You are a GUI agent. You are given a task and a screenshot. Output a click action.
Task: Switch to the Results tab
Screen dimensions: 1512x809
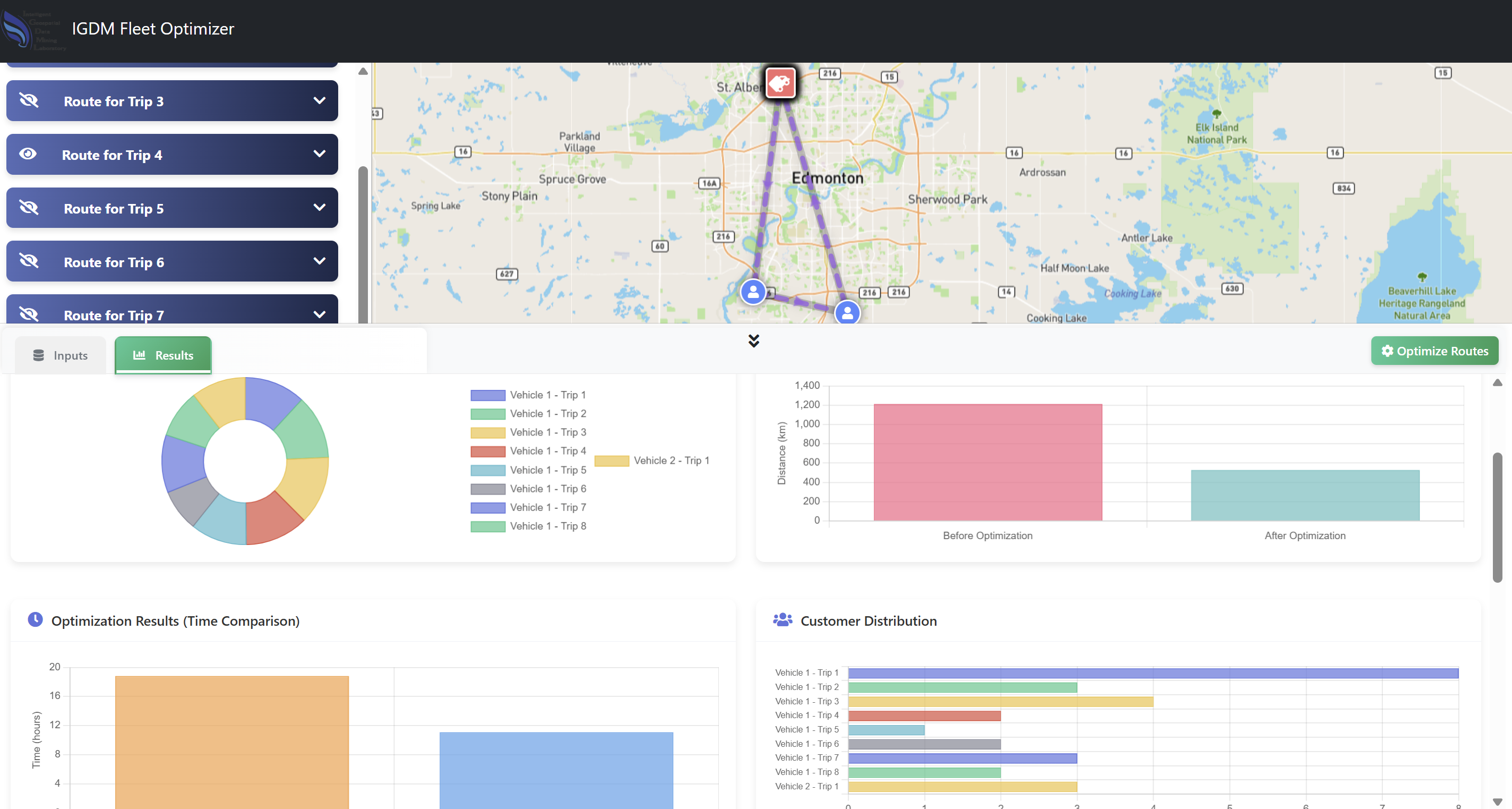(x=163, y=355)
